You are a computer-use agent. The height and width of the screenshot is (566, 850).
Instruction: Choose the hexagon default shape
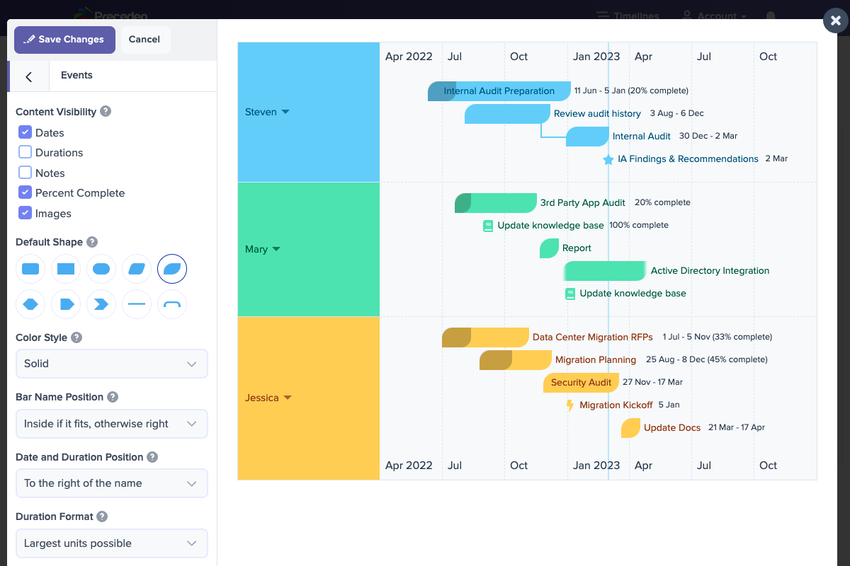[x=31, y=303]
